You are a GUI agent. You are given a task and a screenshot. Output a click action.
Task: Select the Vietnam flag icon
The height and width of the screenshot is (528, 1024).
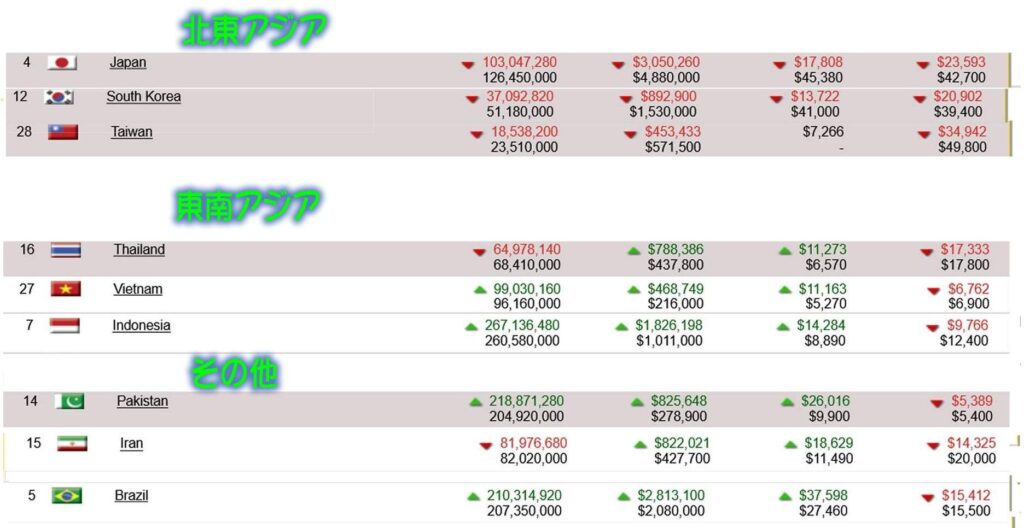click(x=66, y=288)
